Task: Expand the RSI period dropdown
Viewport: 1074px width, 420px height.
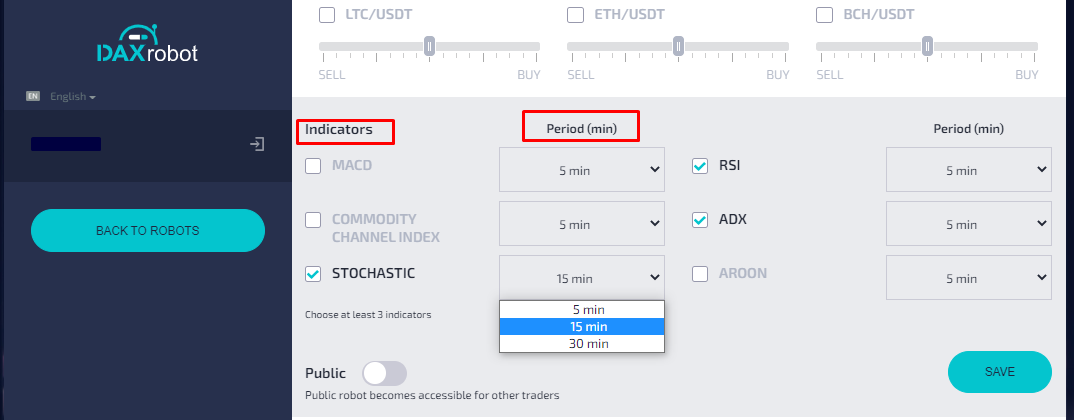Action: 969,170
